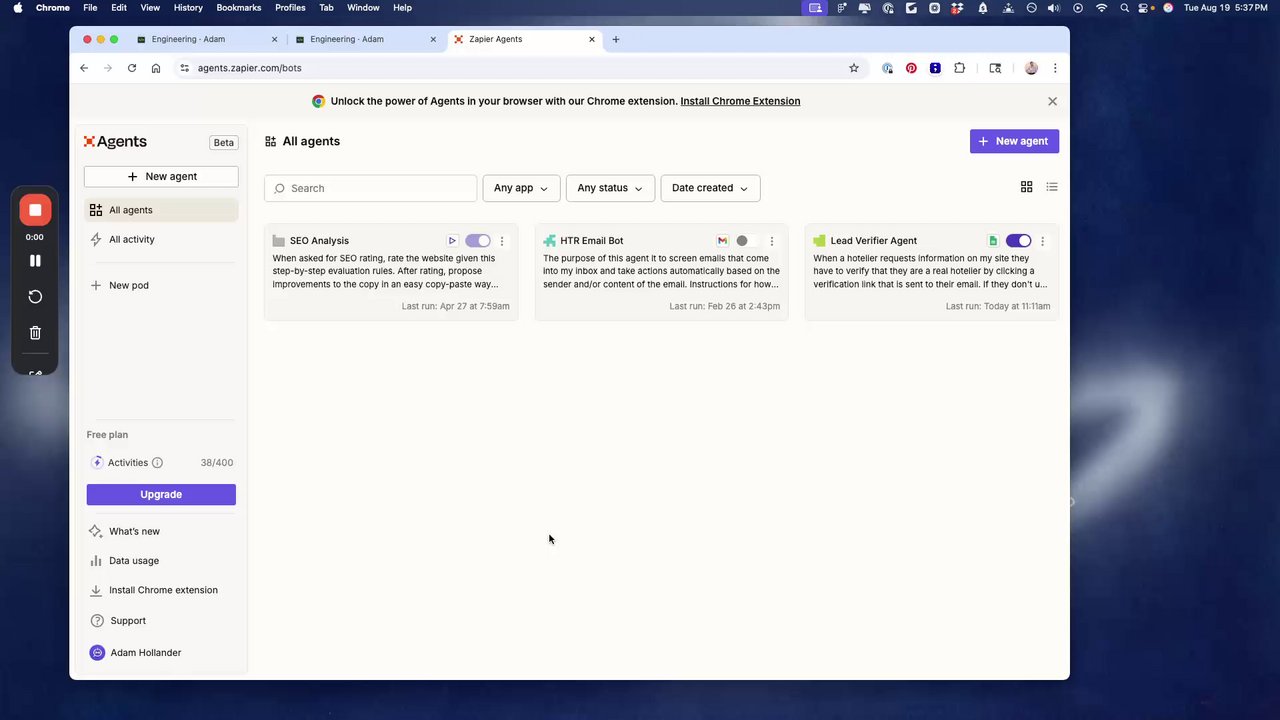Screen dimensions: 1280x720
Task: Open the Any status filter dropdown
Action: 610,188
